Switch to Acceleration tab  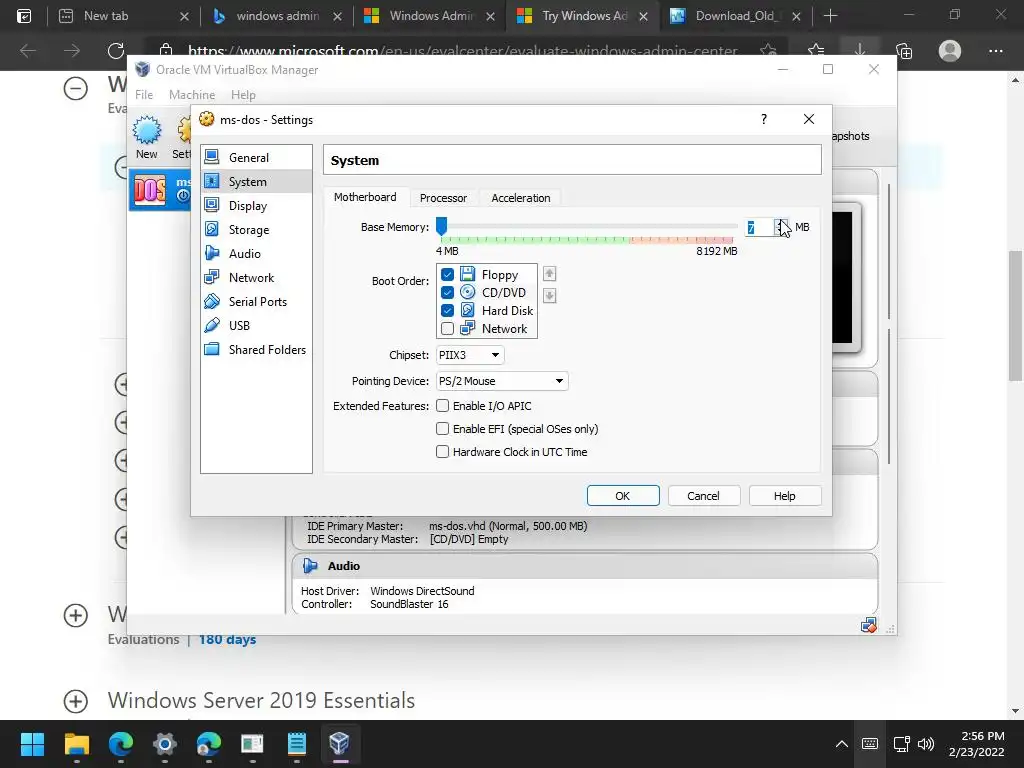tap(520, 198)
